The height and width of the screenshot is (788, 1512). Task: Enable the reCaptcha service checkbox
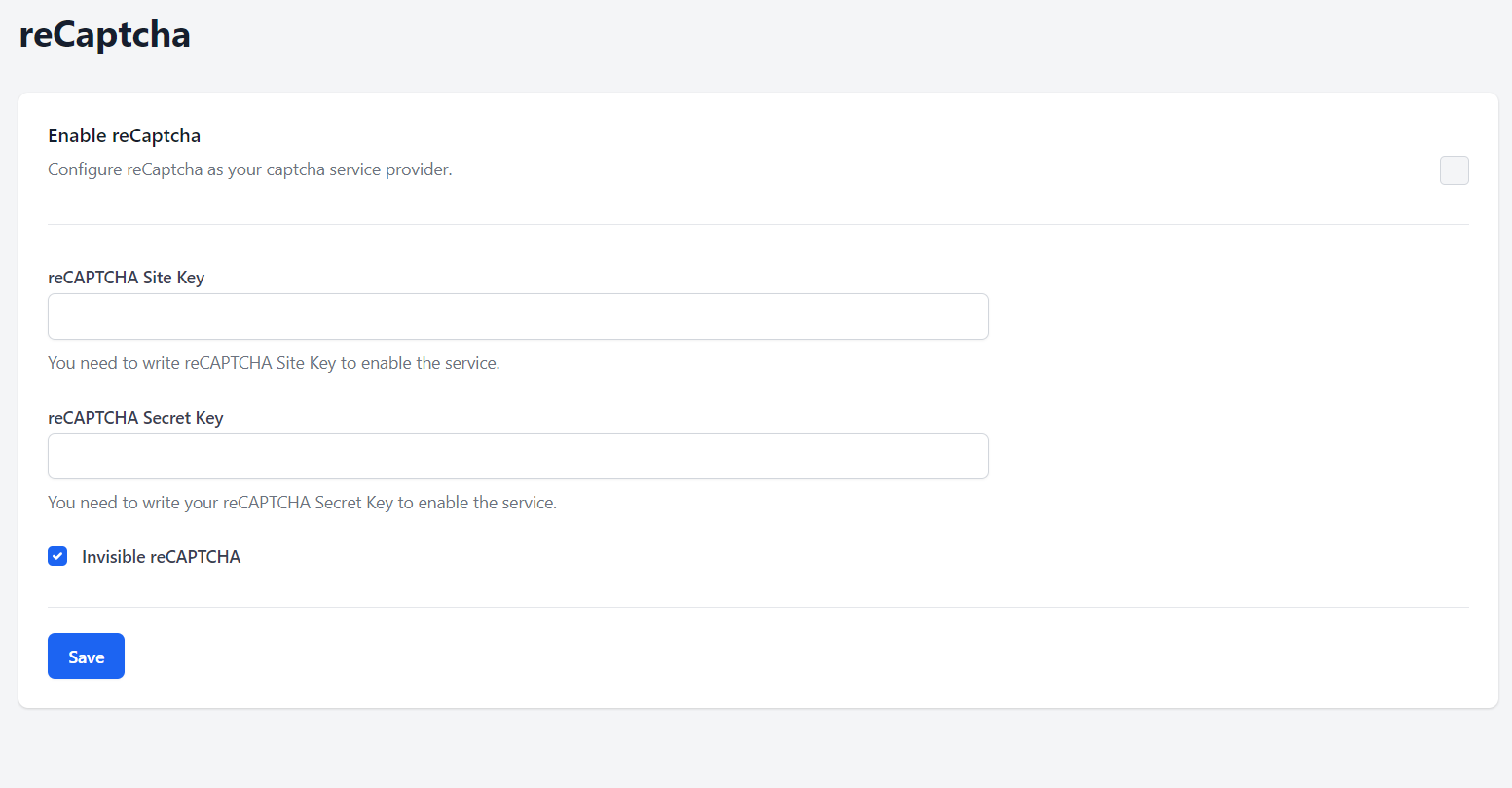point(1454,170)
